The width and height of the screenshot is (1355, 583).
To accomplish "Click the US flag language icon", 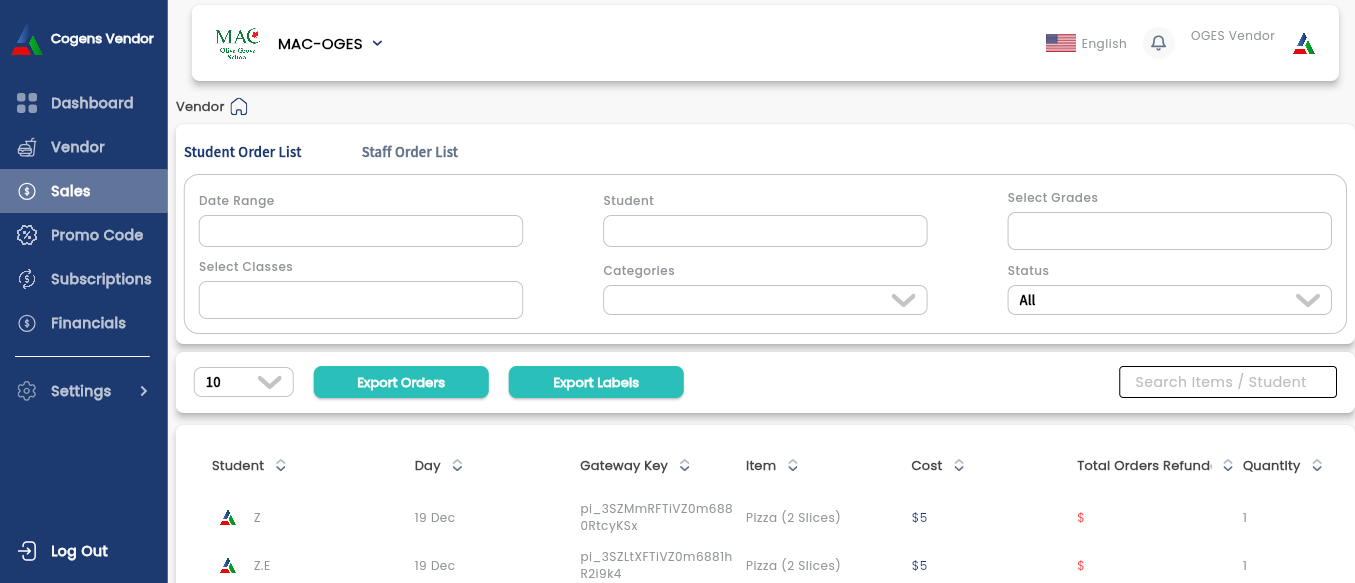I will (x=1060, y=43).
